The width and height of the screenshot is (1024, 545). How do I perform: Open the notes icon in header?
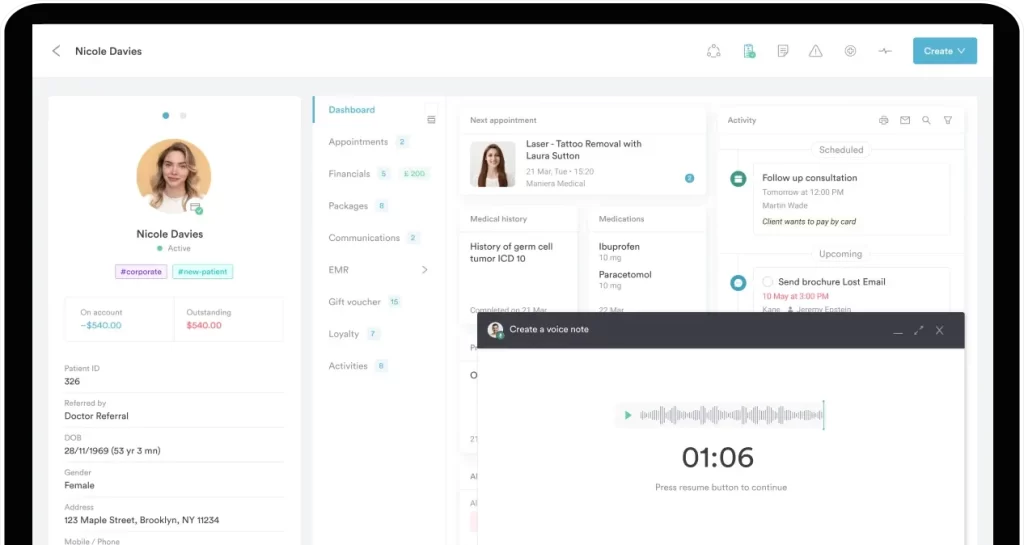(x=782, y=51)
